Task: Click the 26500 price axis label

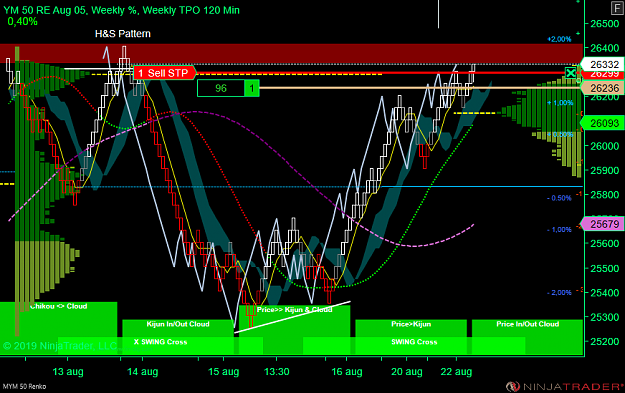Action: coord(605,24)
